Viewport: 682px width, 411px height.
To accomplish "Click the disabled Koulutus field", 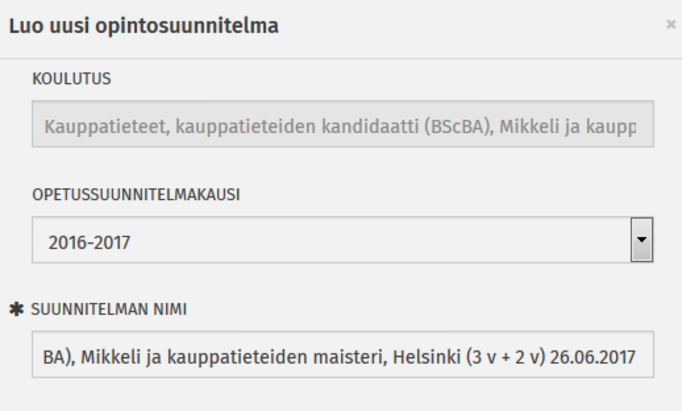I will click(342, 127).
